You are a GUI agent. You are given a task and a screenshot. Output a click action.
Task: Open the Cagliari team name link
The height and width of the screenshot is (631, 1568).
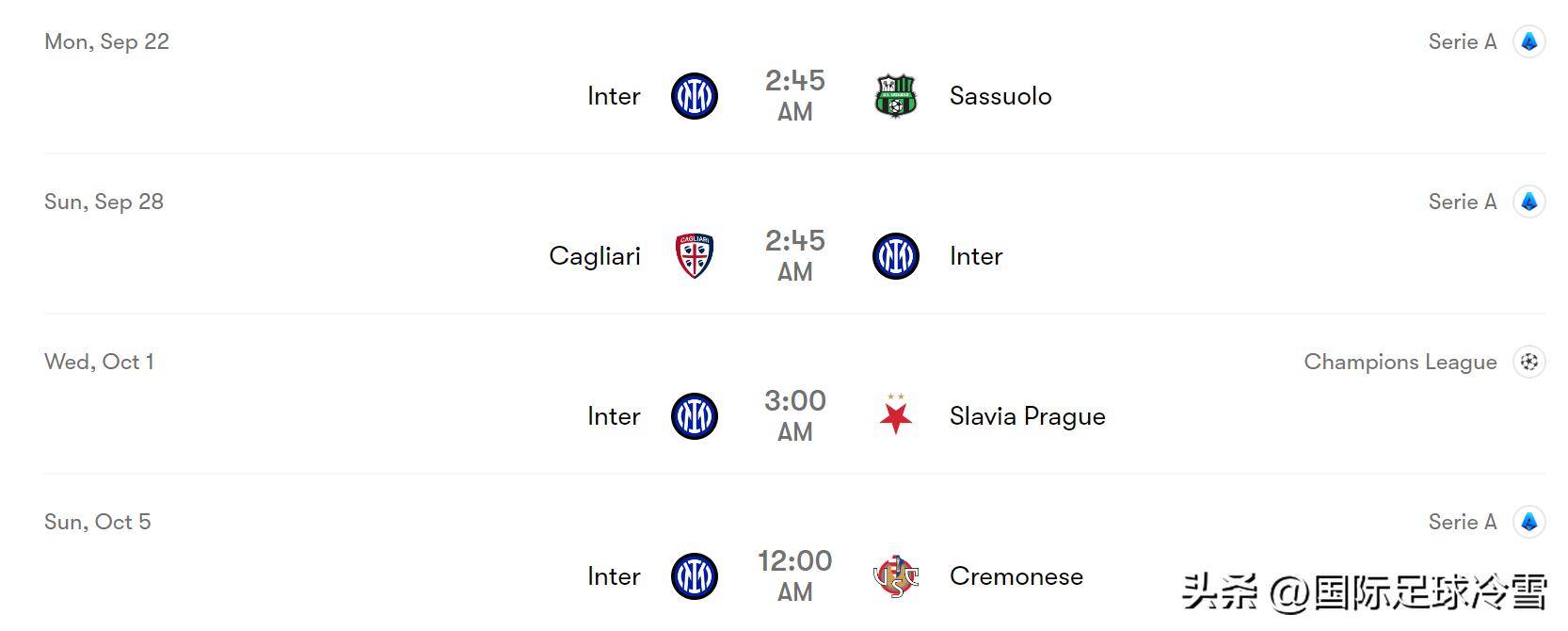[x=595, y=256]
